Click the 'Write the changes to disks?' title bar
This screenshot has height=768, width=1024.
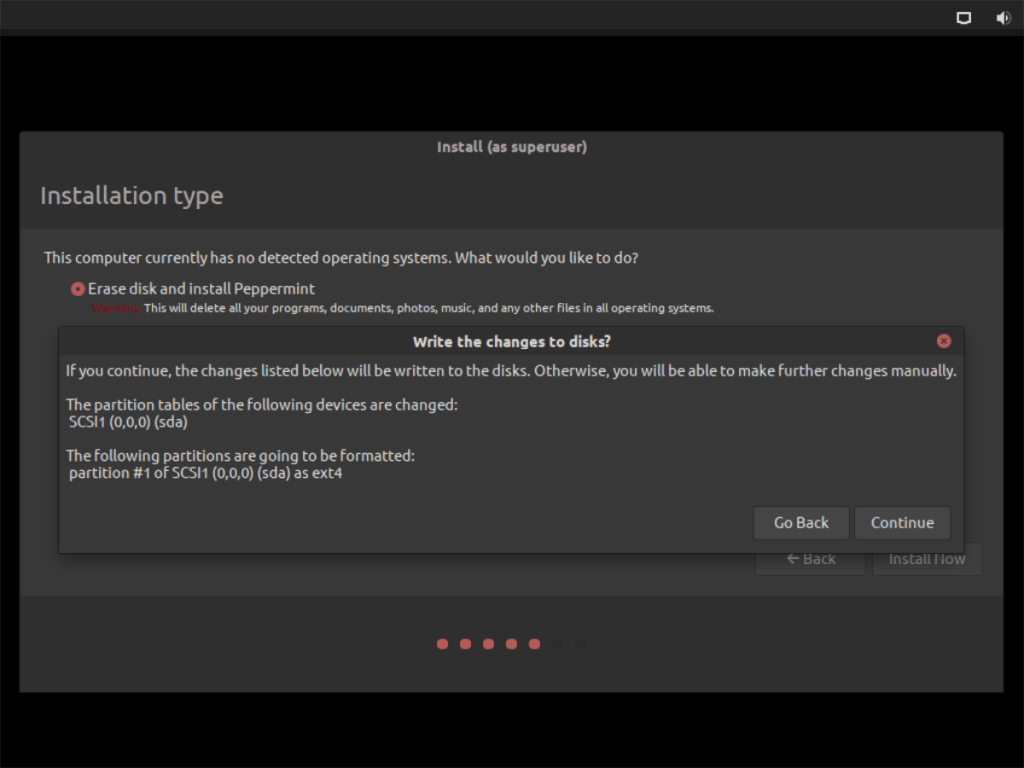click(511, 342)
